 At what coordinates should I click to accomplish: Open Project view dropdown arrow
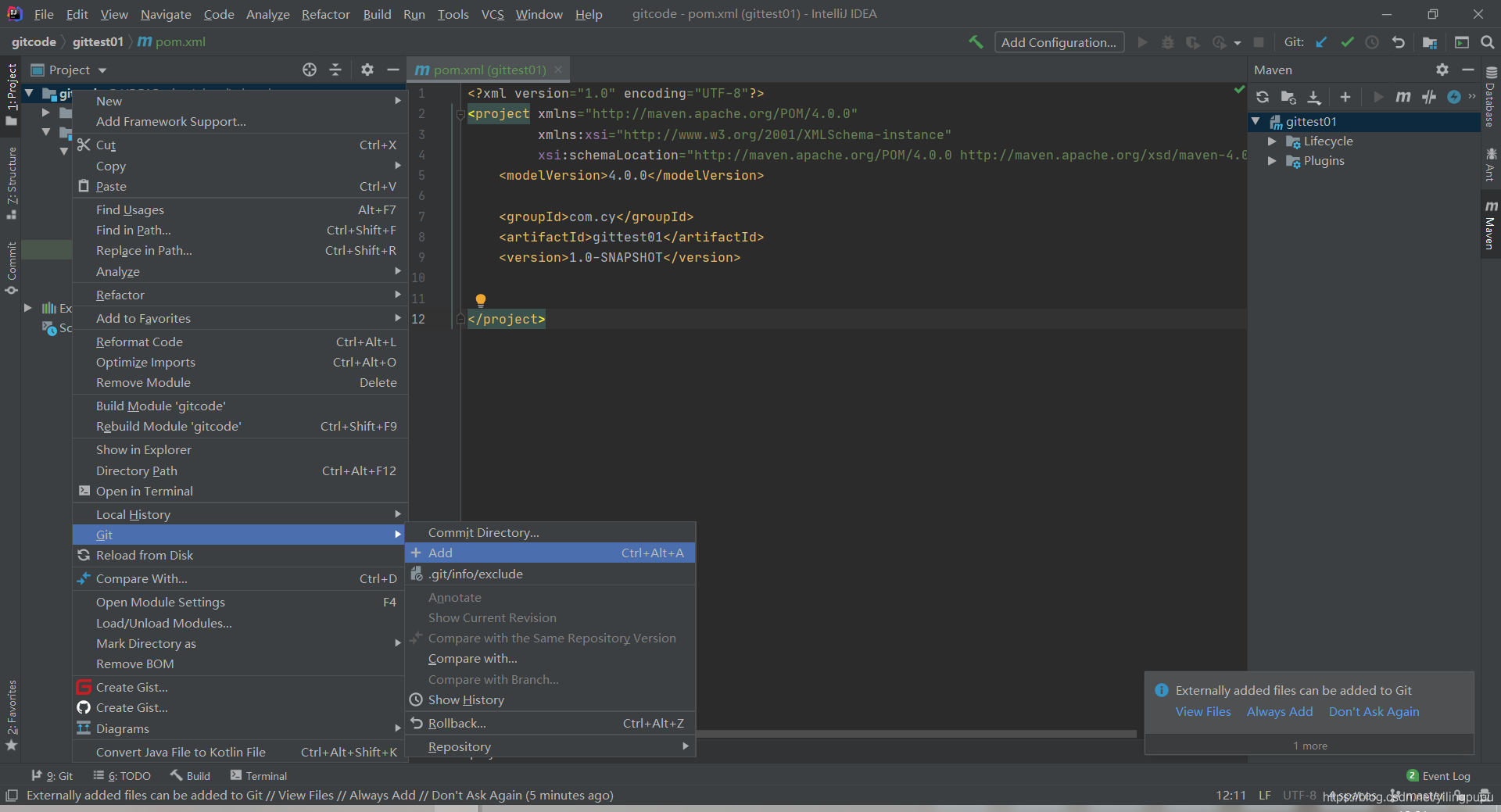pos(102,70)
